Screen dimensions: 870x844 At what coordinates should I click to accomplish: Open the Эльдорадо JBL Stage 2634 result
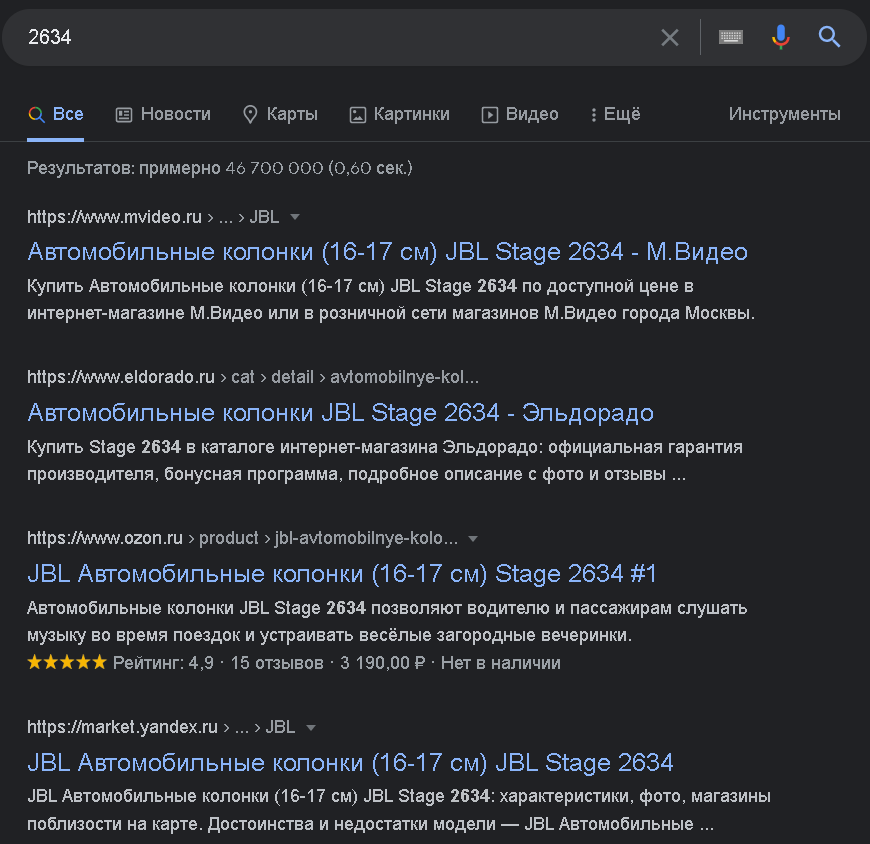[340, 413]
